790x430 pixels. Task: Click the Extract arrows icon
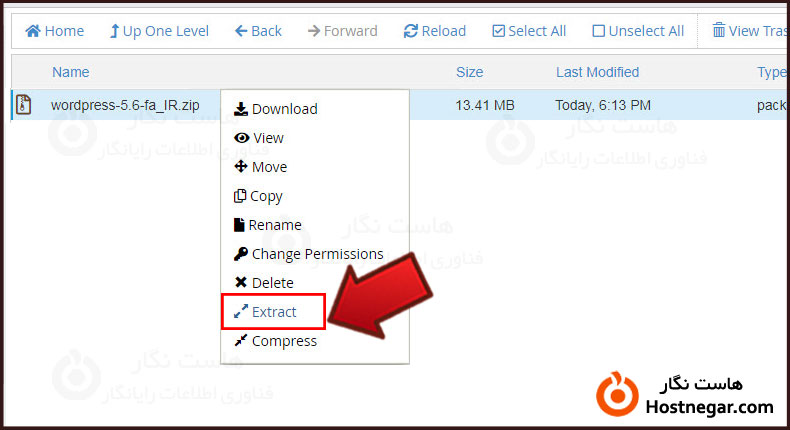[x=241, y=312]
